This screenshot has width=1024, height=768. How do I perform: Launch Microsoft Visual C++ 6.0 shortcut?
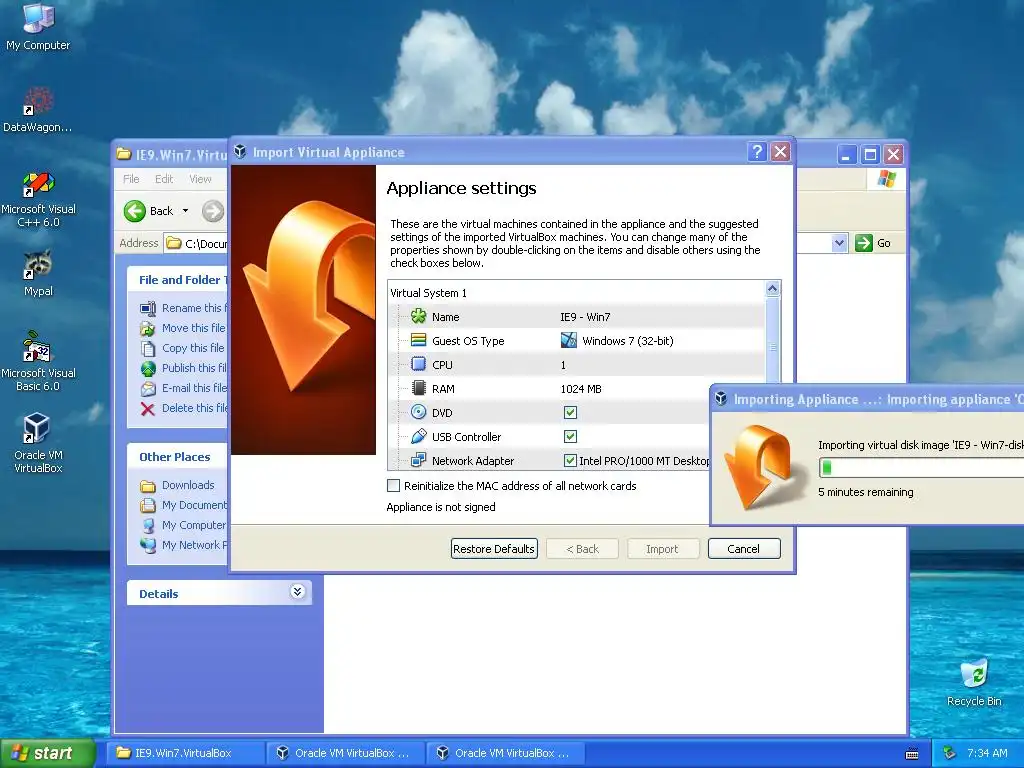tap(38, 198)
